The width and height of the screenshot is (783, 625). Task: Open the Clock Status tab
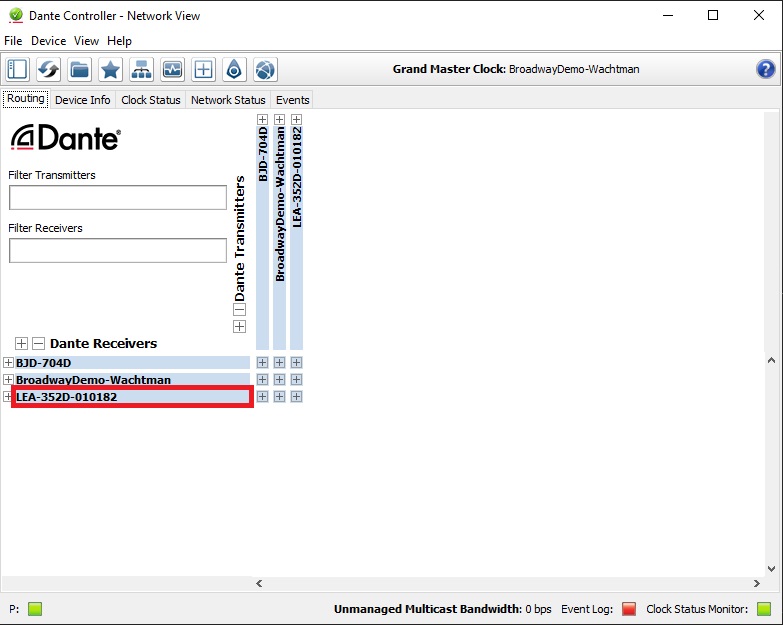point(151,100)
